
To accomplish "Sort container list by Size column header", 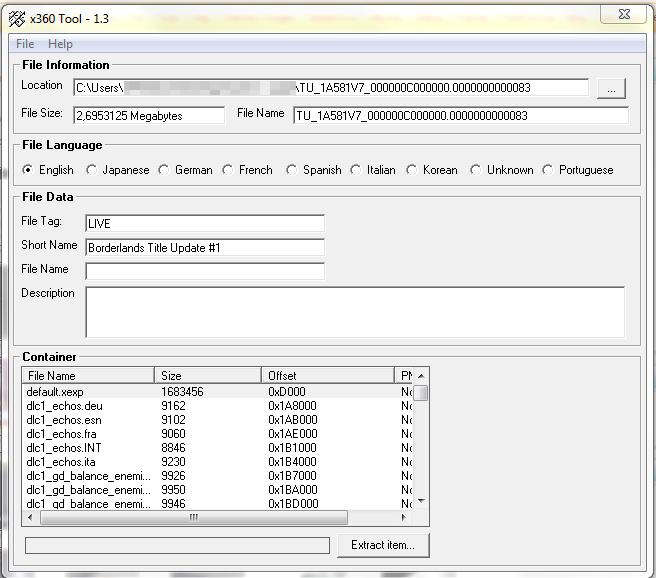I will coord(208,376).
